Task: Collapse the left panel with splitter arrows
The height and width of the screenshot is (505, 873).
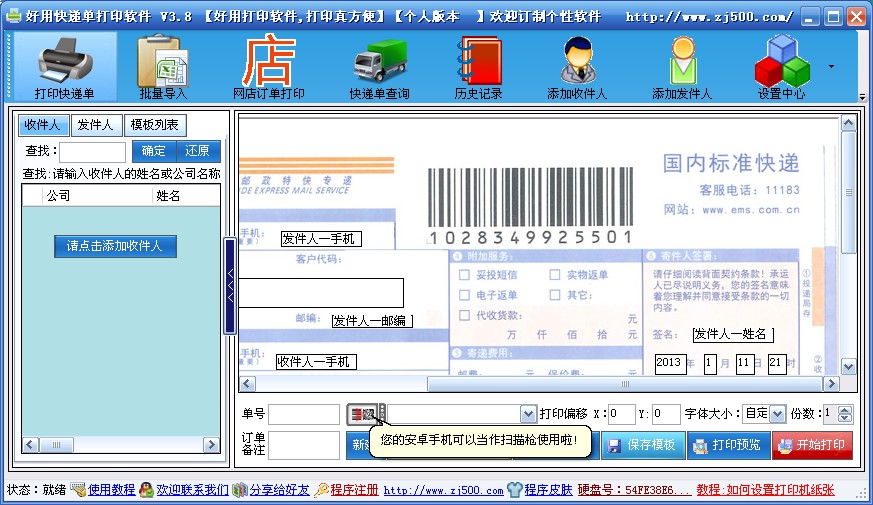Action: point(230,286)
